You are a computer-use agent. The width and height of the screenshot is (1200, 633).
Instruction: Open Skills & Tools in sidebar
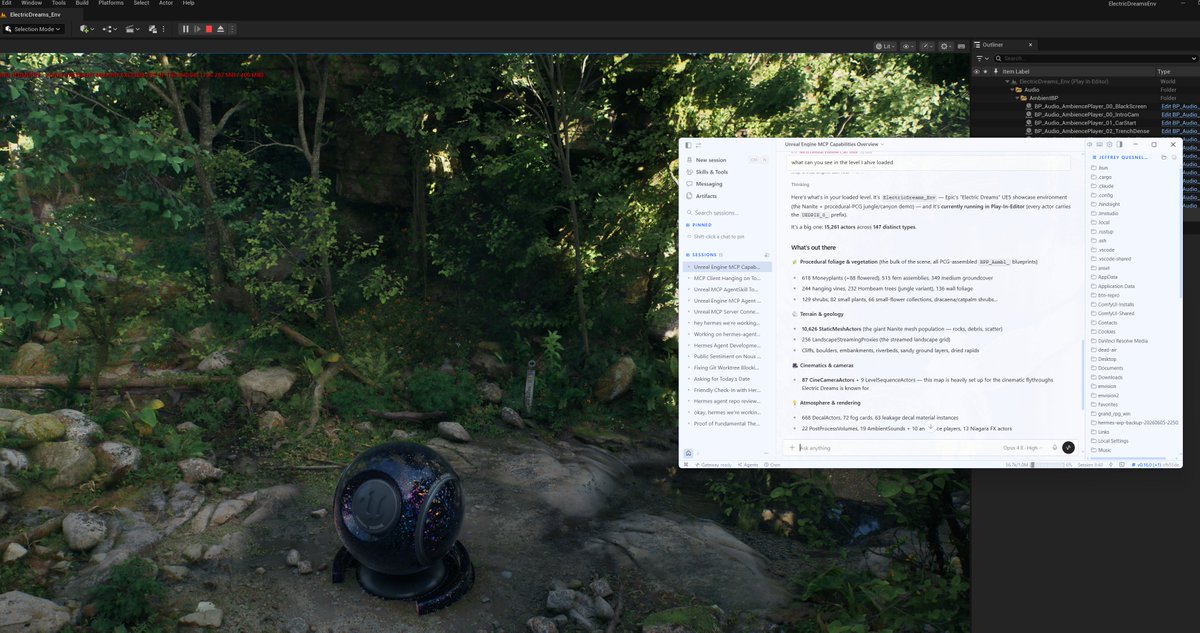coord(711,172)
